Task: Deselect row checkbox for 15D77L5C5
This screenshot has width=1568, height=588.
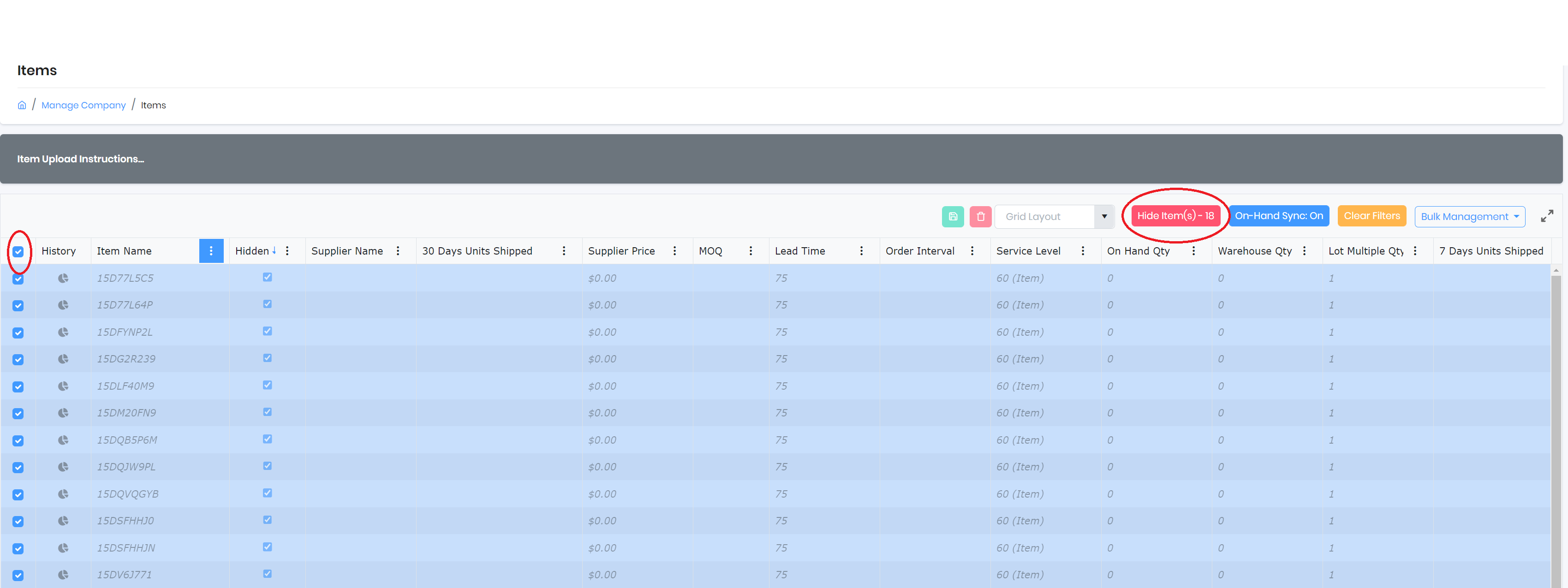Action: 18,279
